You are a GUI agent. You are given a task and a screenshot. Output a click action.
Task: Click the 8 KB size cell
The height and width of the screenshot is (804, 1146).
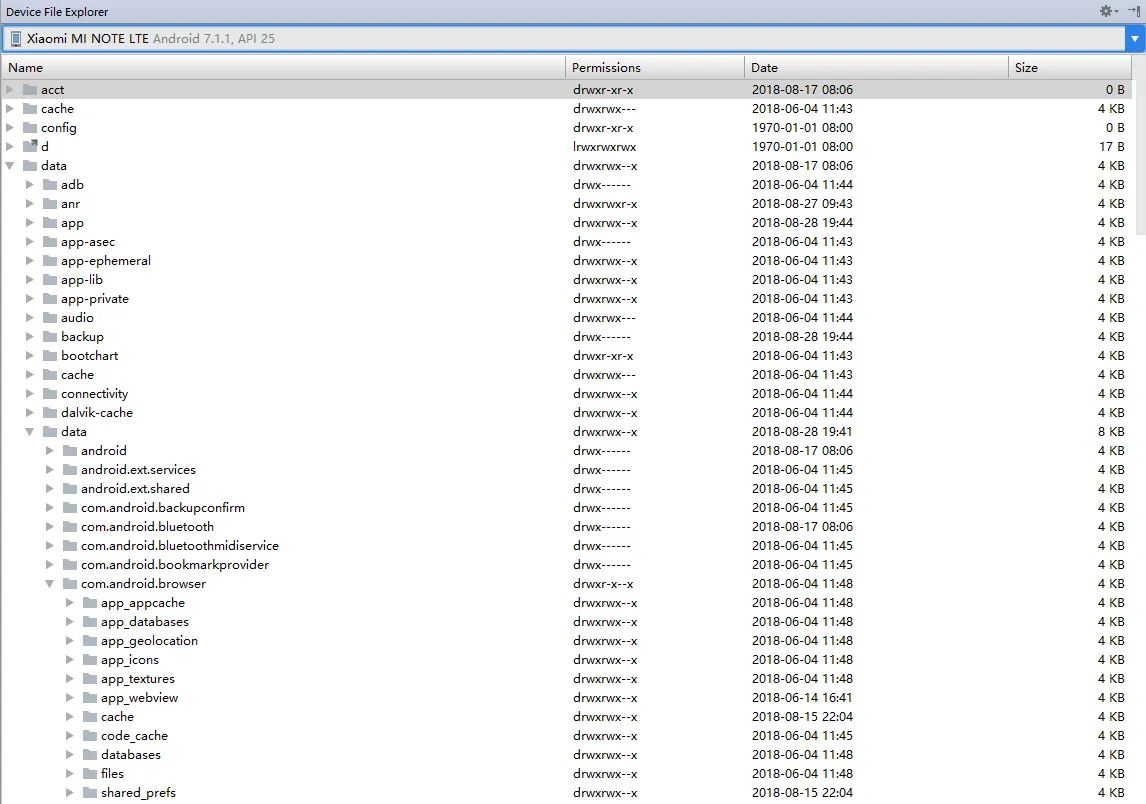[1110, 431]
